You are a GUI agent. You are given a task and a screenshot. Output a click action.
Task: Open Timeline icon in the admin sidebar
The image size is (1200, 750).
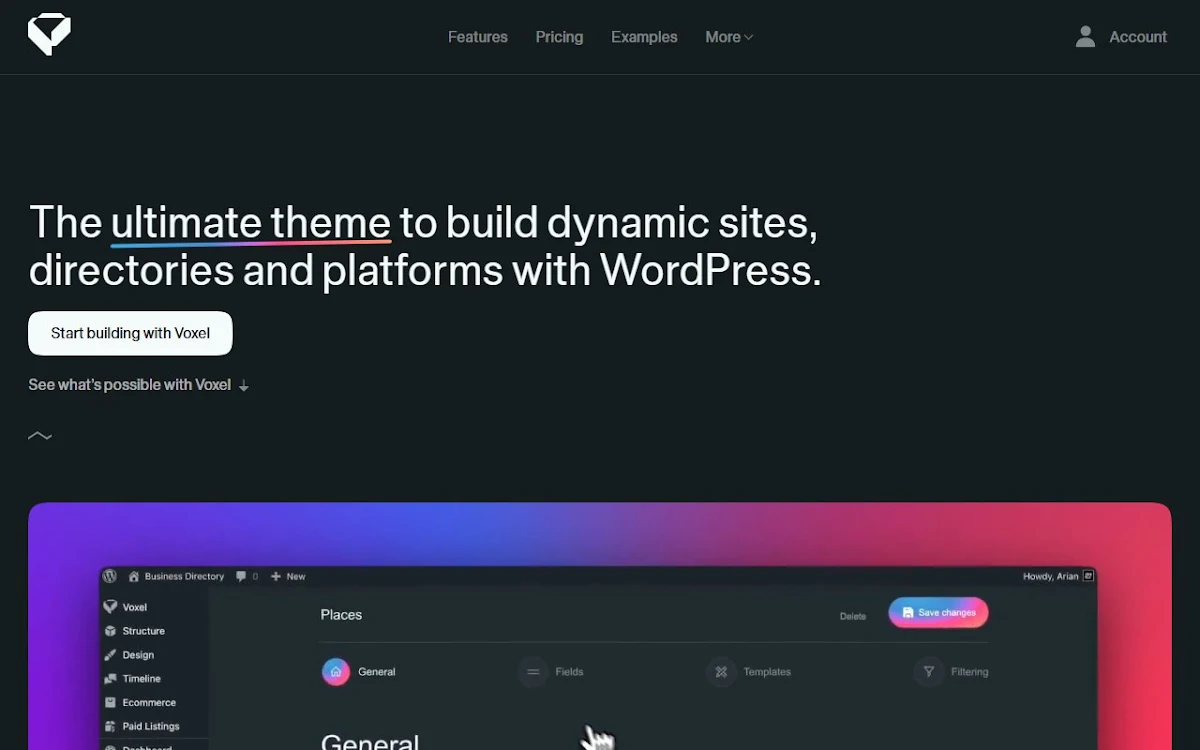point(110,679)
